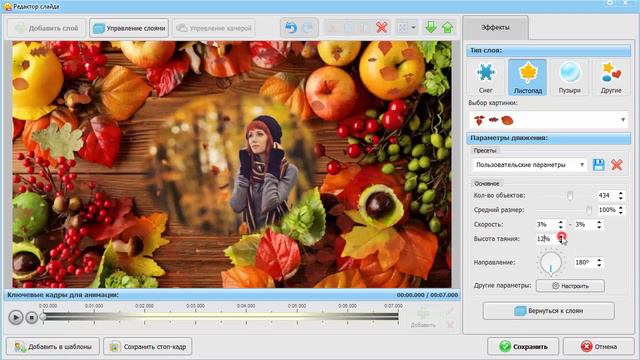The height and width of the screenshot is (360, 640).
Task: Click the greyed Добавить keyframe button
Action: click(423, 318)
